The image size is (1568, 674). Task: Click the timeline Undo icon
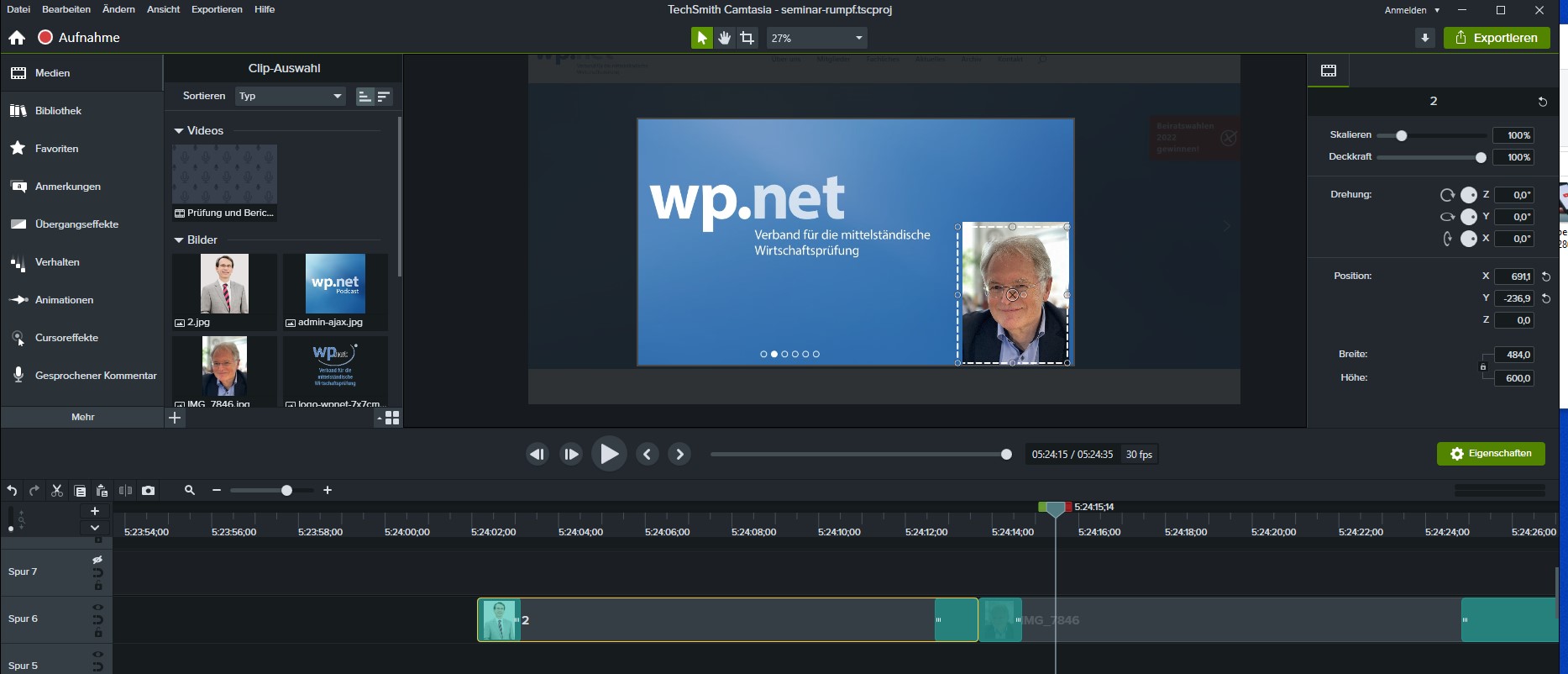(12, 491)
